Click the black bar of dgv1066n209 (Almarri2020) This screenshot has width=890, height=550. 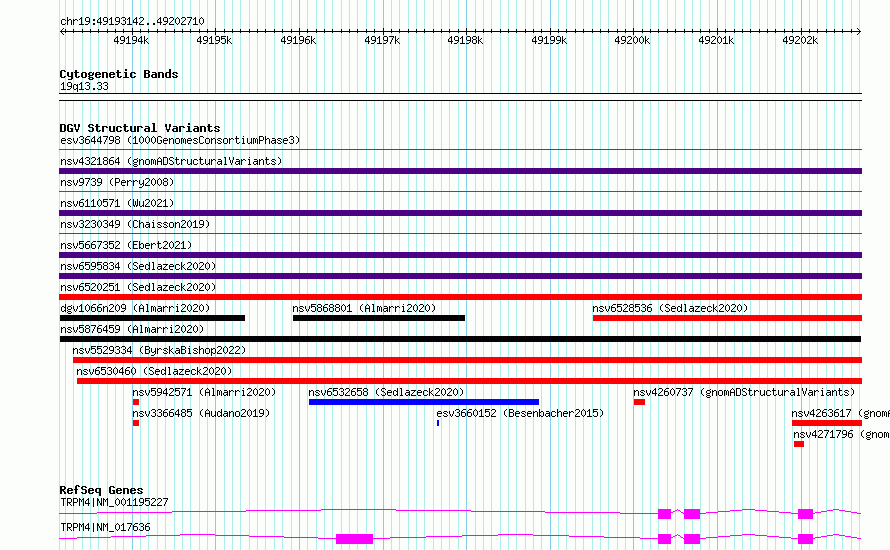pyautogui.click(x=152, y=318)
